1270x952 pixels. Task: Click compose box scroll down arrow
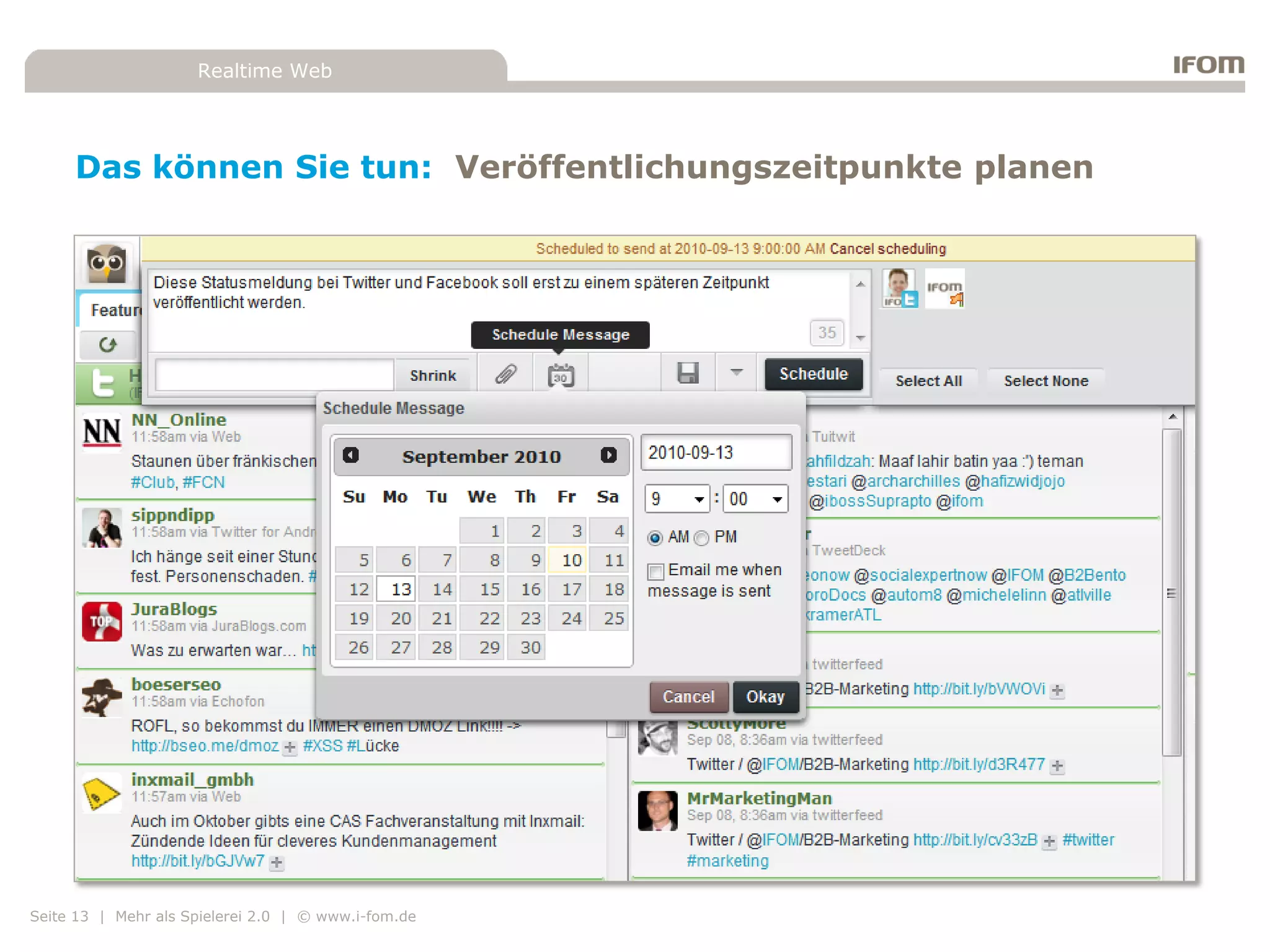[860, 338]
